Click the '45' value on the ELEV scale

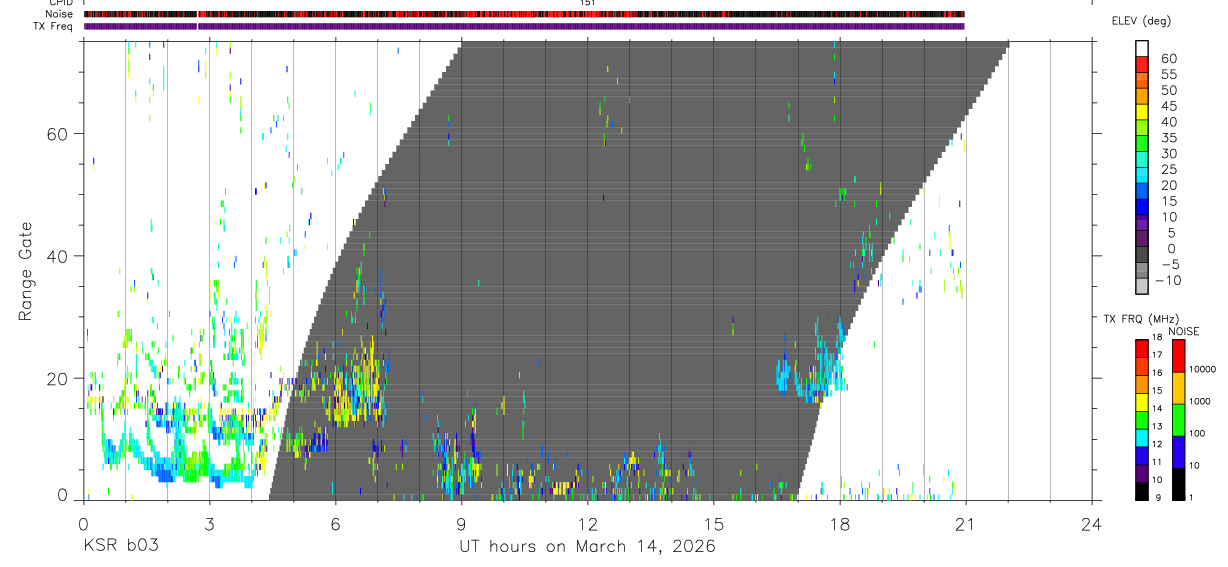click(x=1168, y=106)
